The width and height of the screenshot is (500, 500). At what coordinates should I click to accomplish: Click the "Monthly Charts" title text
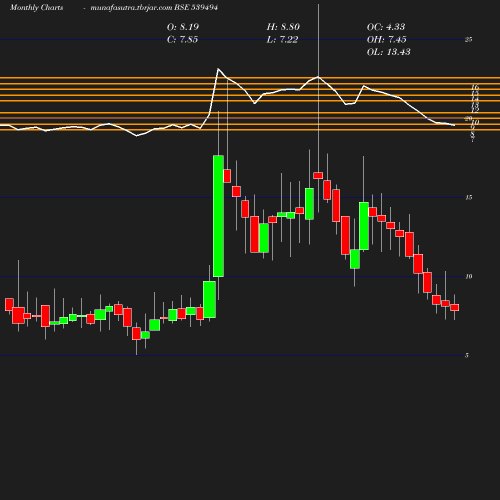(36, 8)
